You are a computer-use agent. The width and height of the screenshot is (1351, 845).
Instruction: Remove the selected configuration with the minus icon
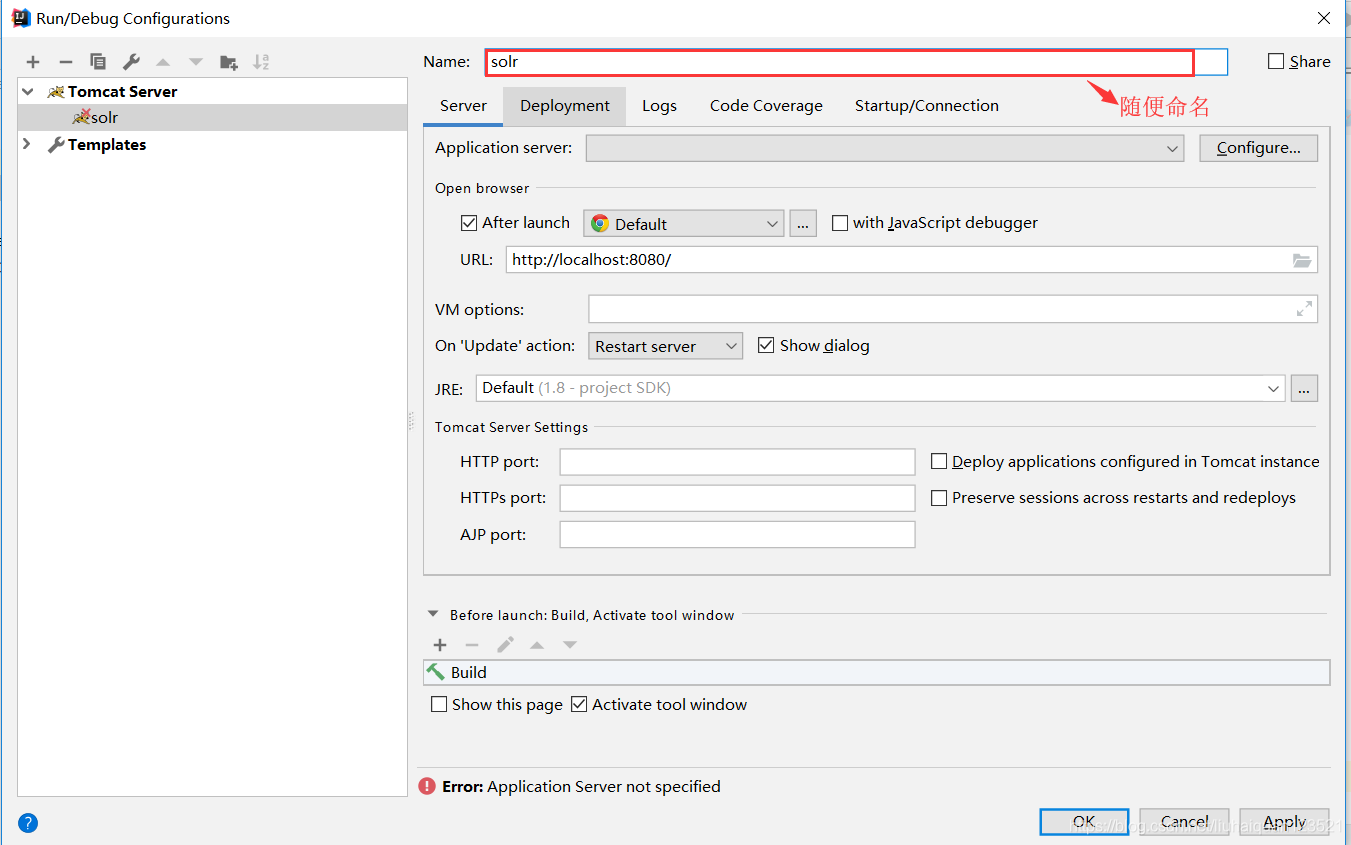point(65,62)
